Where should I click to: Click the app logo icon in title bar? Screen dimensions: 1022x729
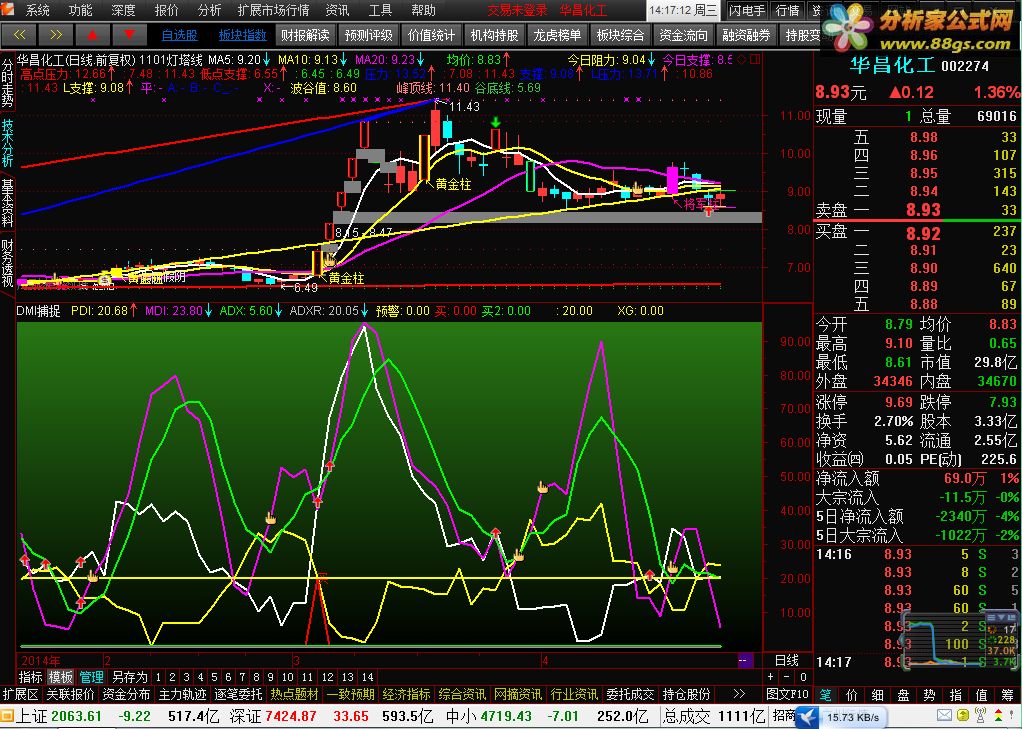click(x=9, y=10)
